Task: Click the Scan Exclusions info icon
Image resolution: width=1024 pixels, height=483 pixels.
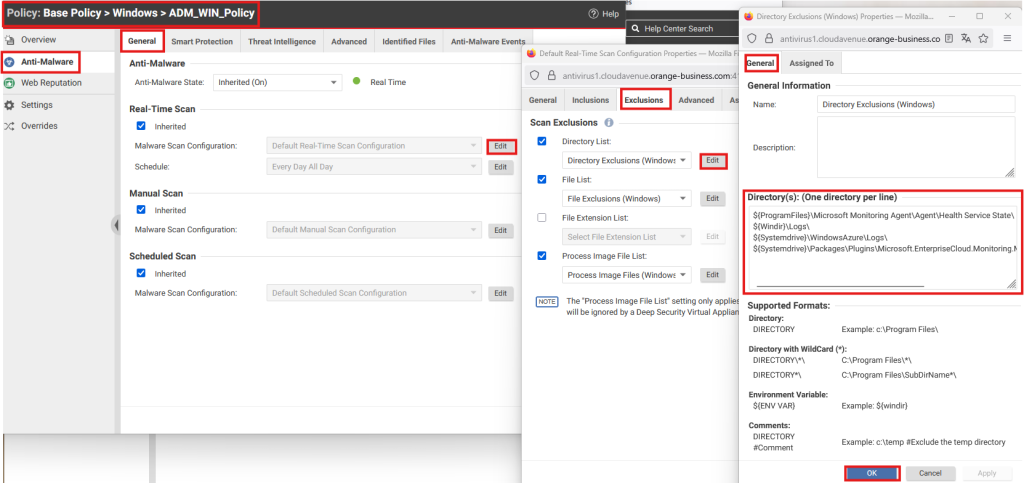Action: [x=609, y=122]
